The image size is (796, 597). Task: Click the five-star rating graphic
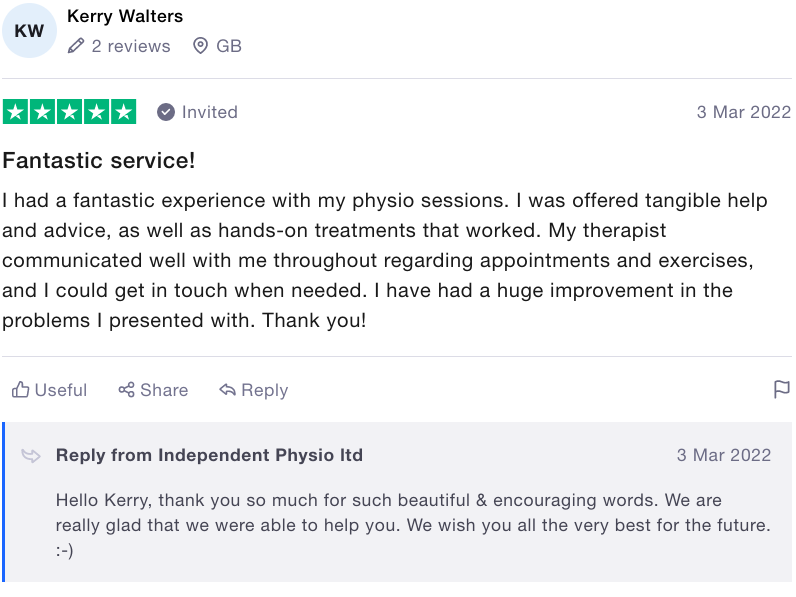tap(70, 112)
